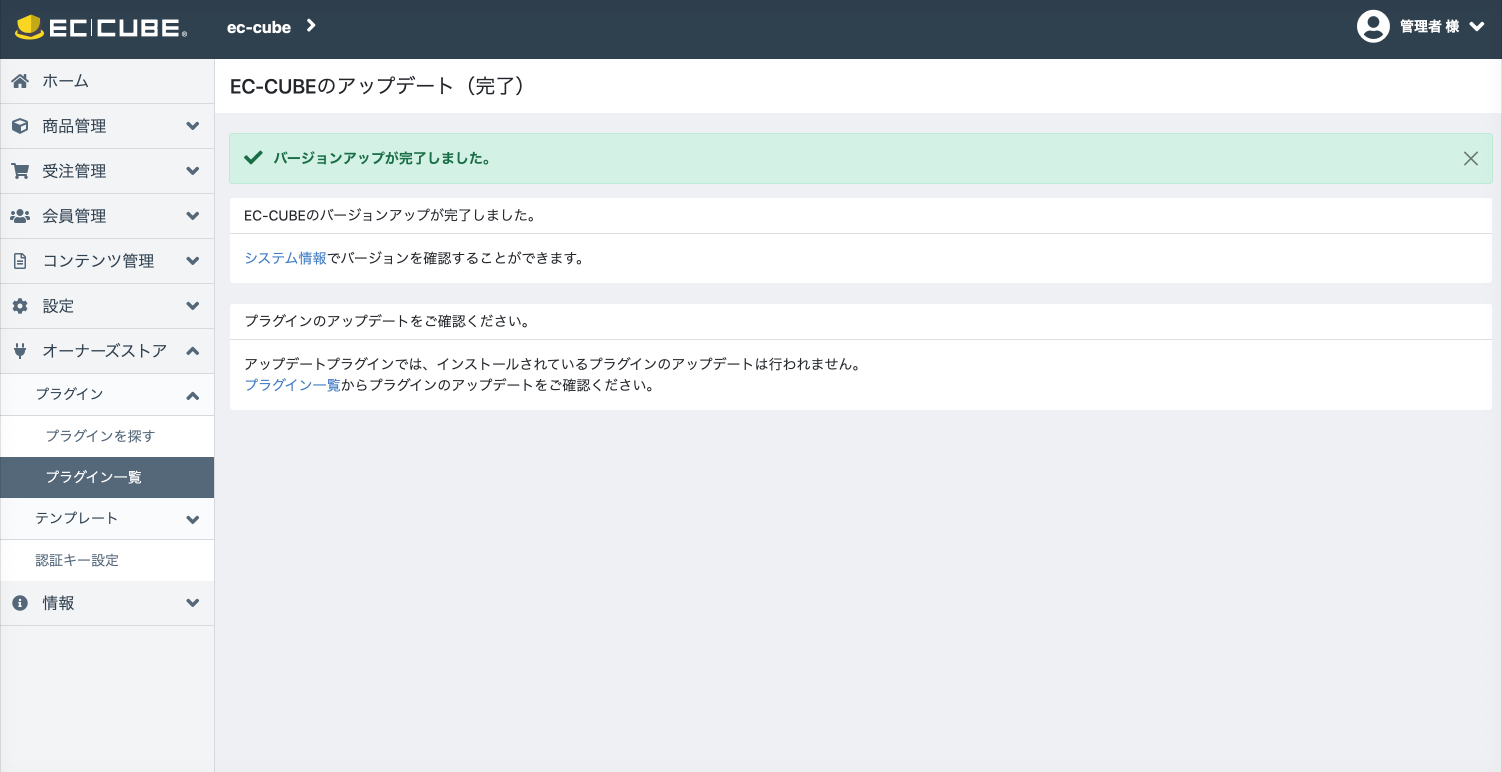Open the テンプレート menu label

(76, 518)
